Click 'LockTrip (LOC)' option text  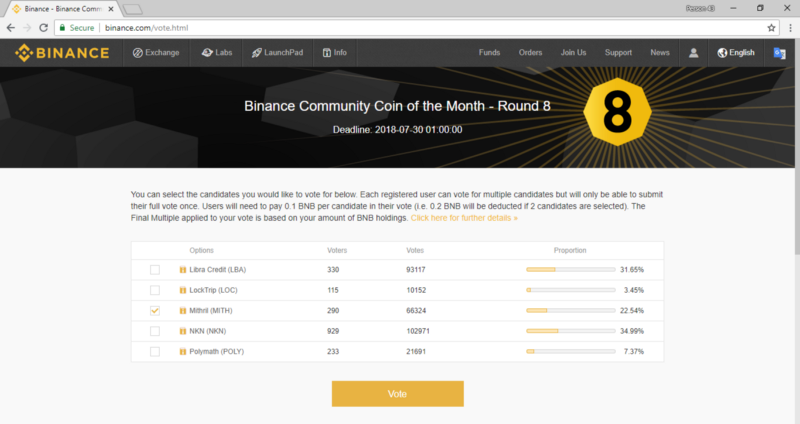pos(213,290)
